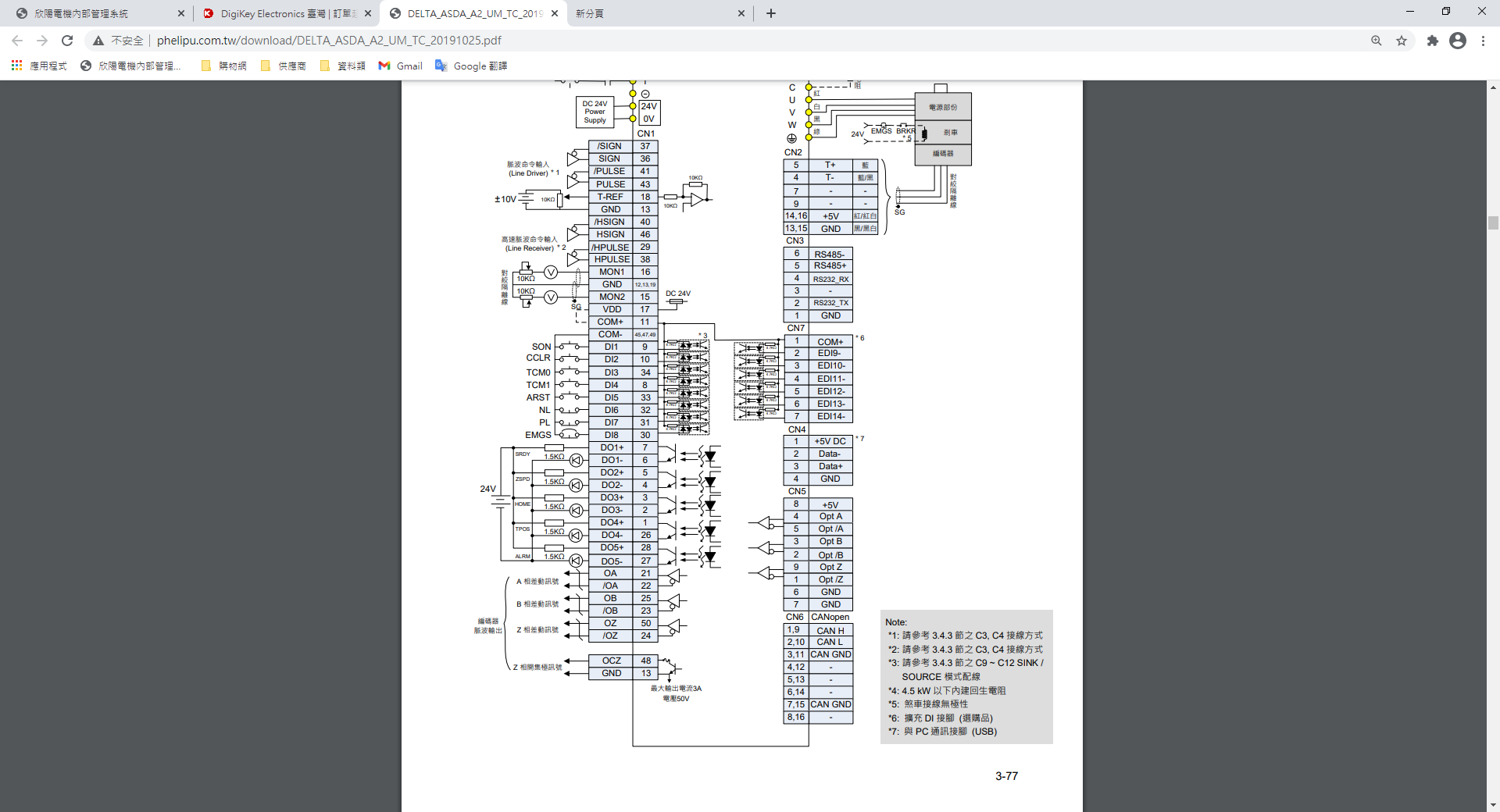Click the browser Back arrow
The width and height of the screenshot is (1500, 812).
point(17,41)
